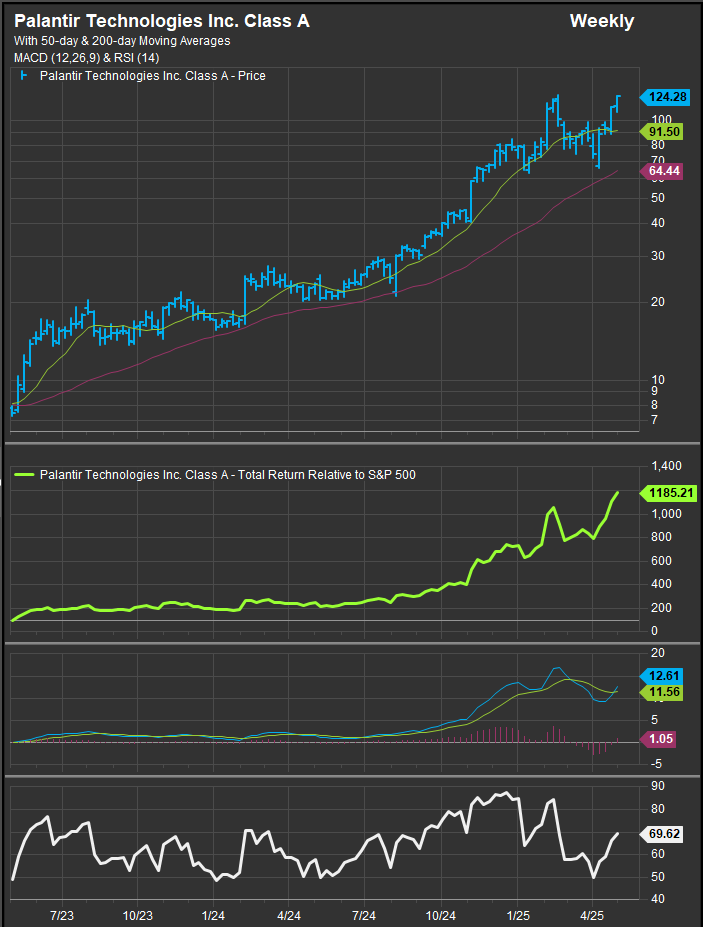Click the 91.50 moving average tag
The image size is (703, 927).
click(x=662, y=132)
